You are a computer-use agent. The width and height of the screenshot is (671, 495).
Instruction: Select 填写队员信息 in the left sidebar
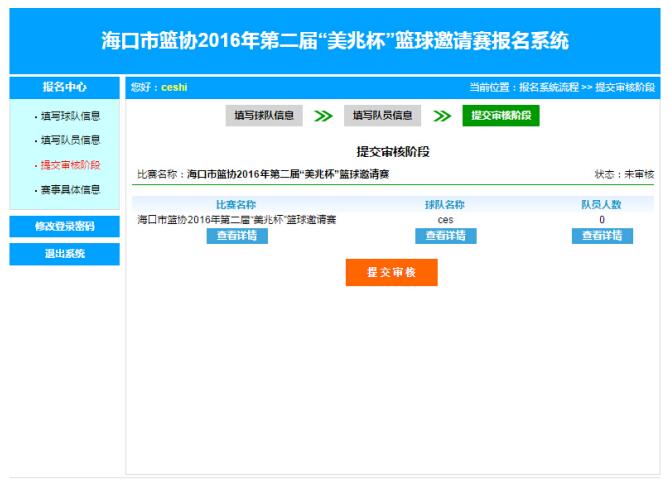click(x=70, y=140)
